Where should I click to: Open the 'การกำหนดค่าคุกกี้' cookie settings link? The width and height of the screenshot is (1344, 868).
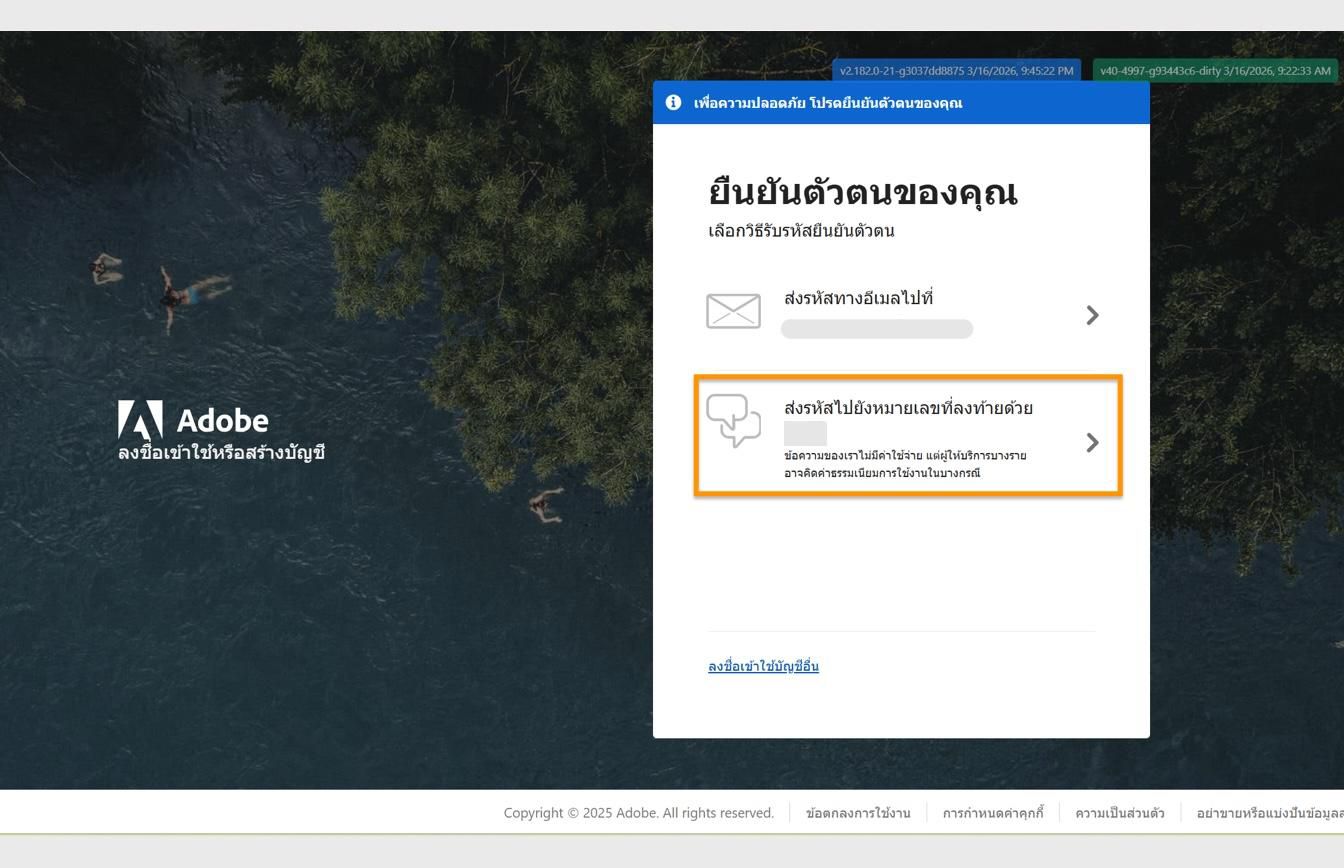994,813
